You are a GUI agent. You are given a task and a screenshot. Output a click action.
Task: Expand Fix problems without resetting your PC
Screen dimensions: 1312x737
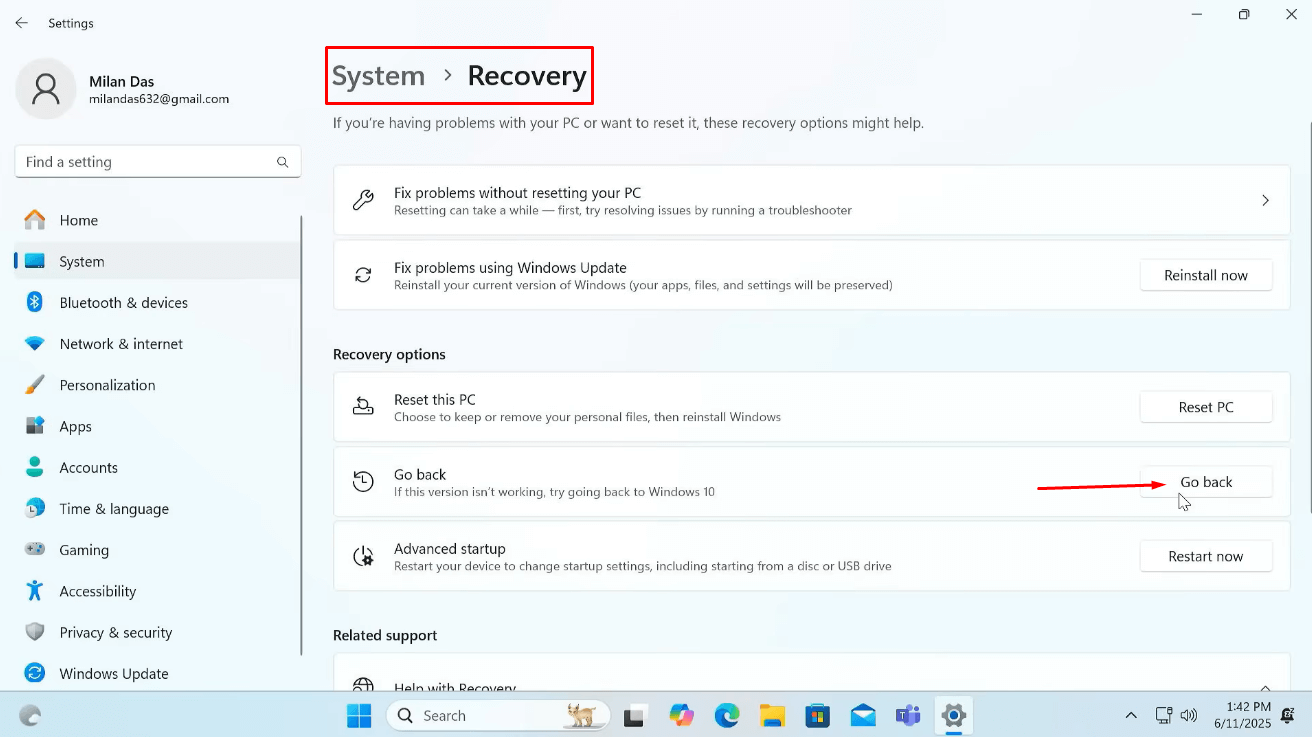[x=1265, y=201]
